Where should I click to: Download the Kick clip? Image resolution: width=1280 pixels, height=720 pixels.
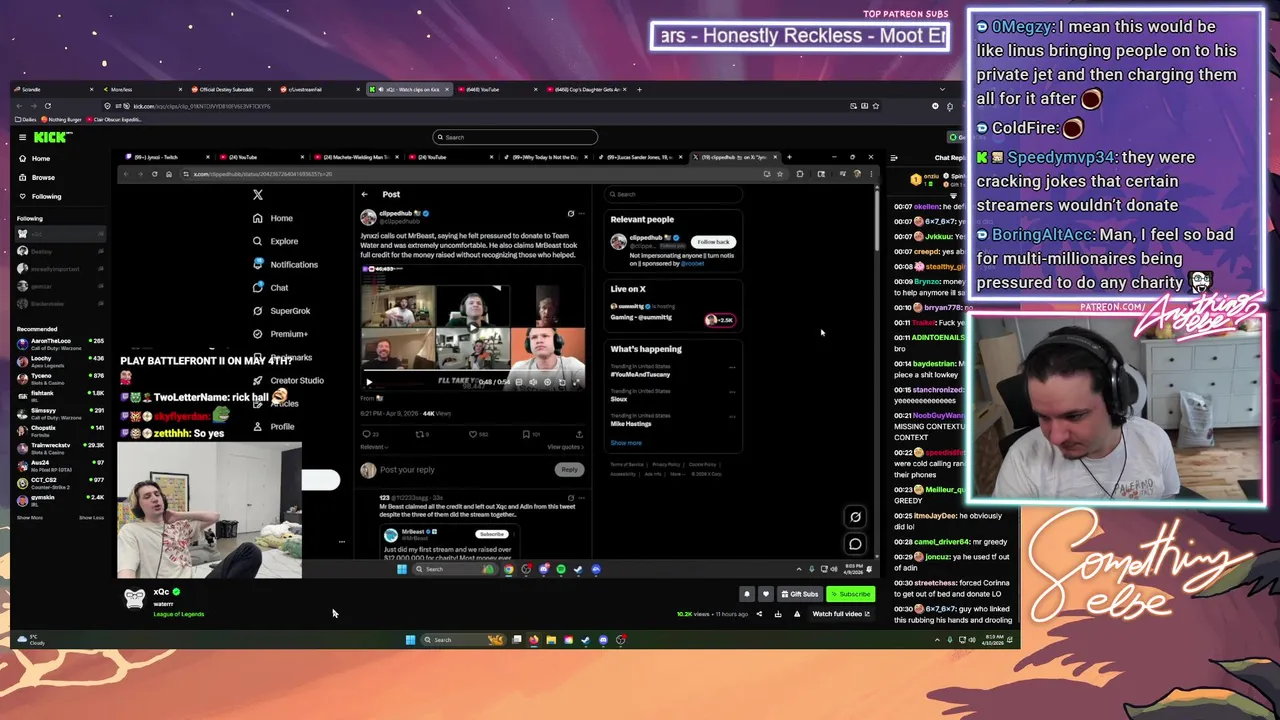pos(778,614)
